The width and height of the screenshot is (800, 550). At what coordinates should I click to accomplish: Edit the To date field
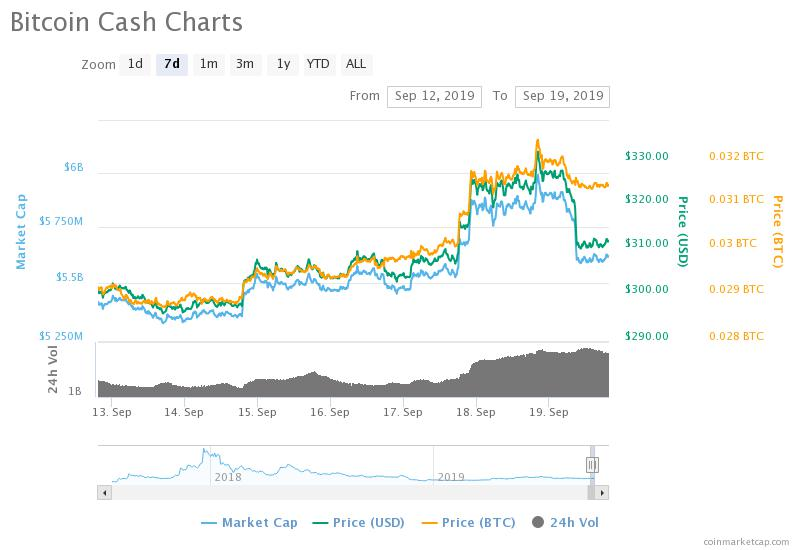tap(562, 96)
